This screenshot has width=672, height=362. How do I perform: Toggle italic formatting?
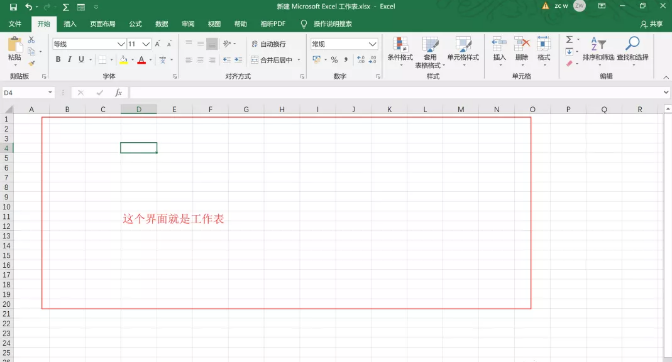click(69, 60)
